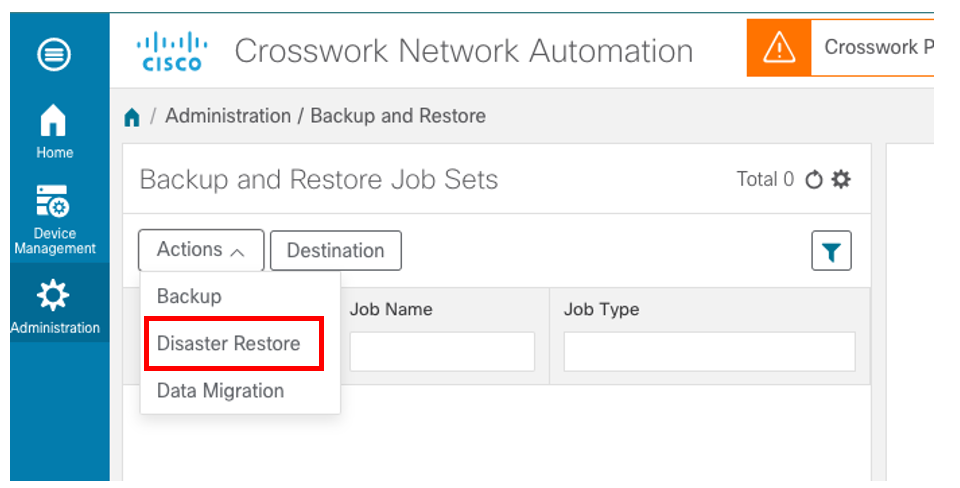Open the orange warning alert icon
Screen dimensions: 960x488
[x=779, y=48]
